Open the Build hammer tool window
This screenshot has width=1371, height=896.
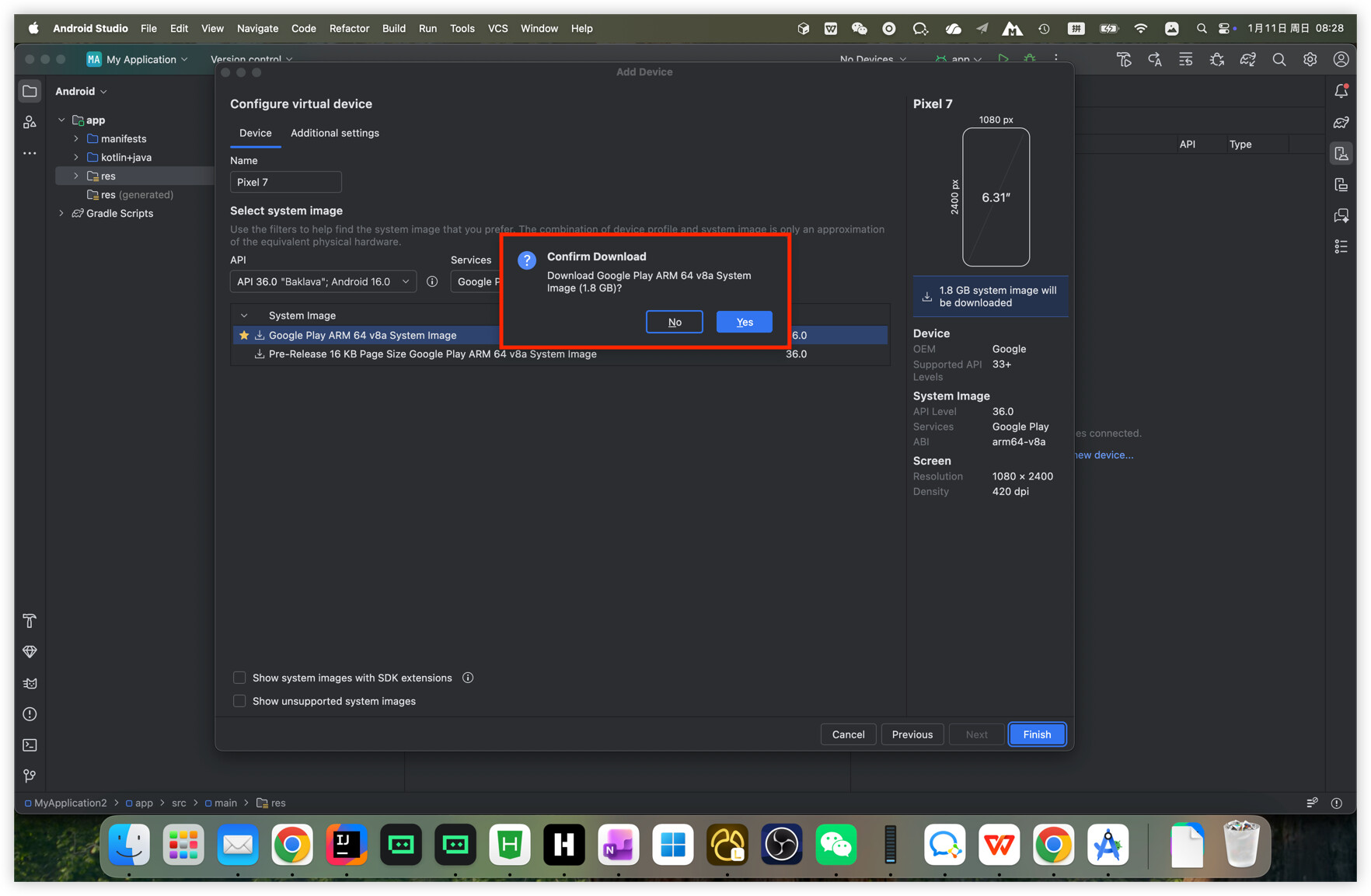[30, 621]
